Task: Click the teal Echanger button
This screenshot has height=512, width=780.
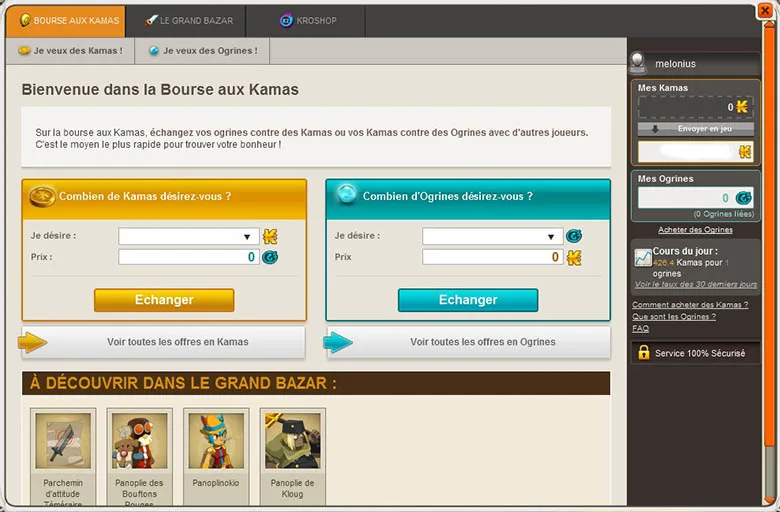Action: [468, 300]
